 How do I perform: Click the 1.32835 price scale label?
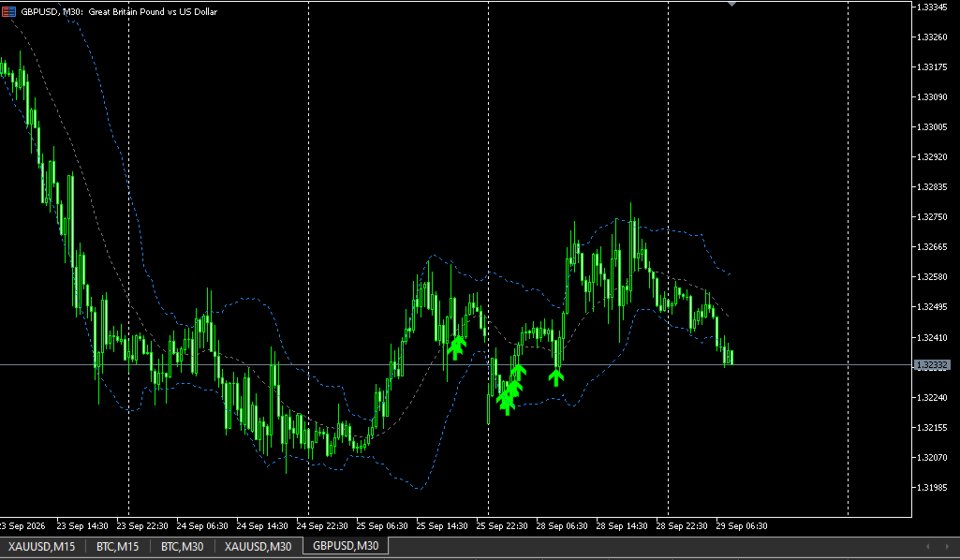coord(931,187)
